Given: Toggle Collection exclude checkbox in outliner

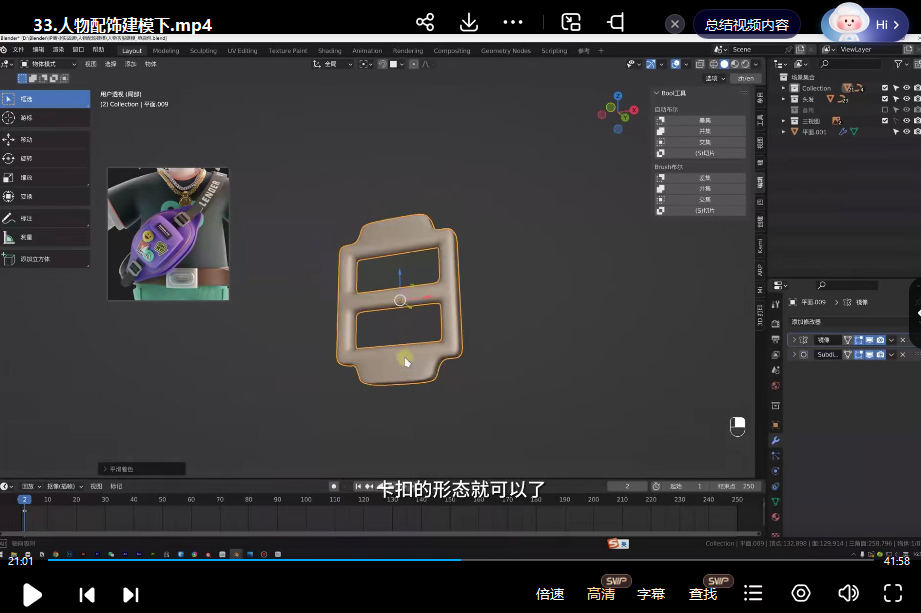Looking at the screenshot, I should pyautogui.click(x=885, y=88).
